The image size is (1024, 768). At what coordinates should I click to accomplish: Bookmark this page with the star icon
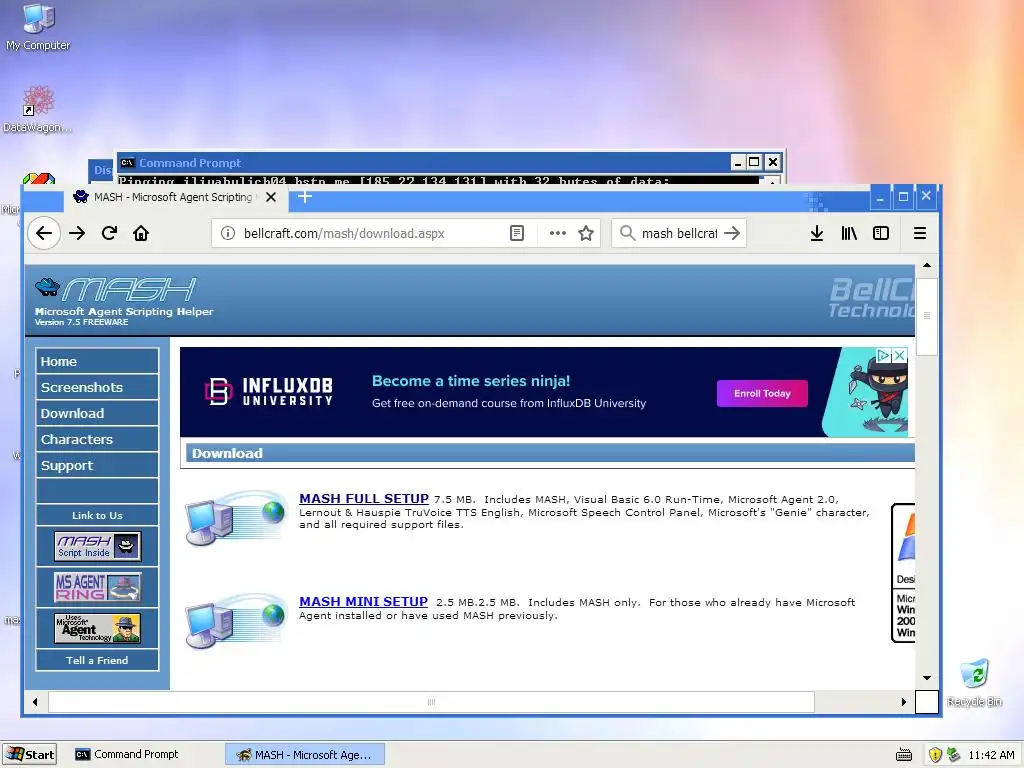[x=586, y=233]
